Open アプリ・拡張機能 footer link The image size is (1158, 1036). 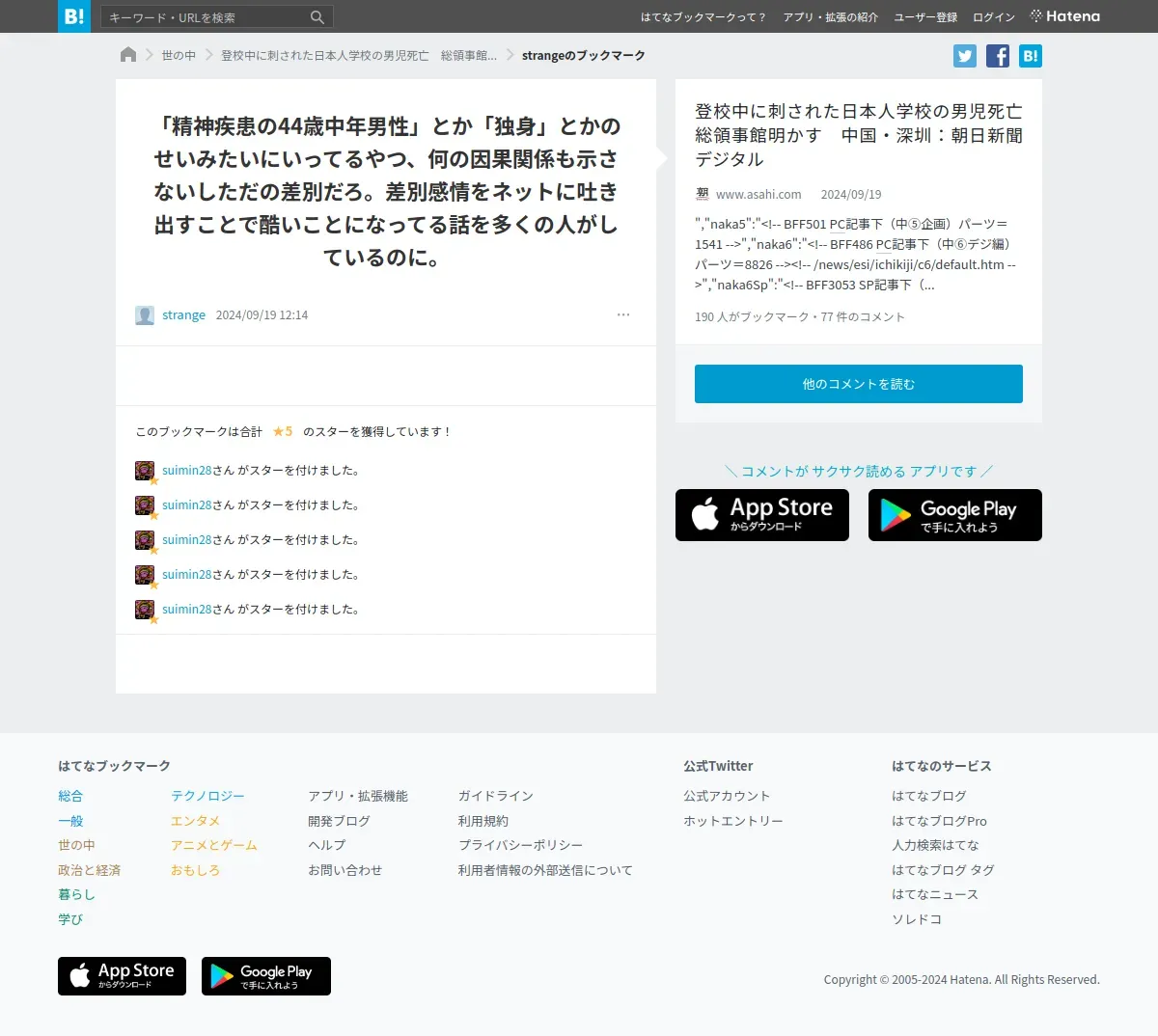(358, 796)
